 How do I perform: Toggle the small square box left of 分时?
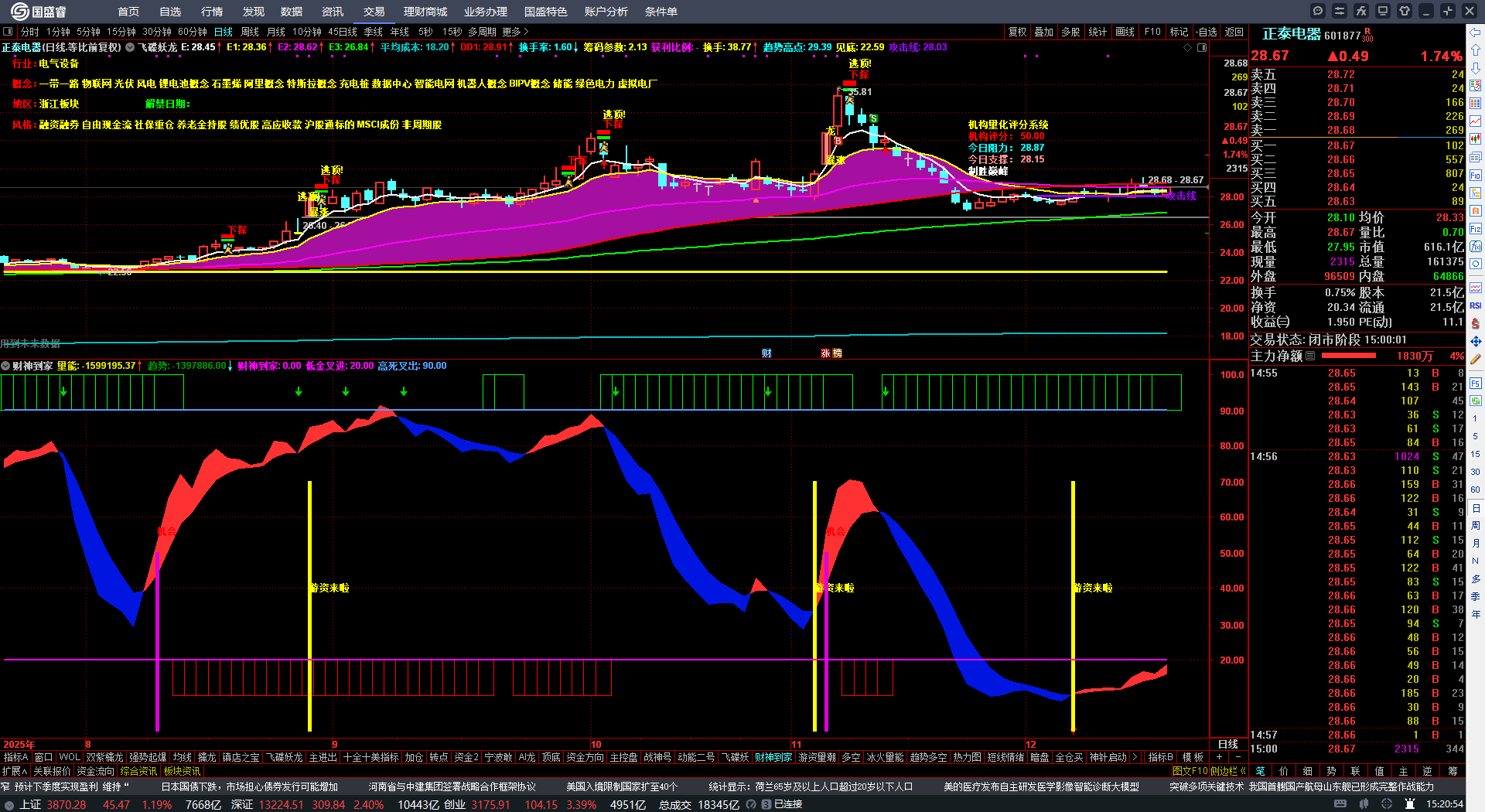click(8, 32)
